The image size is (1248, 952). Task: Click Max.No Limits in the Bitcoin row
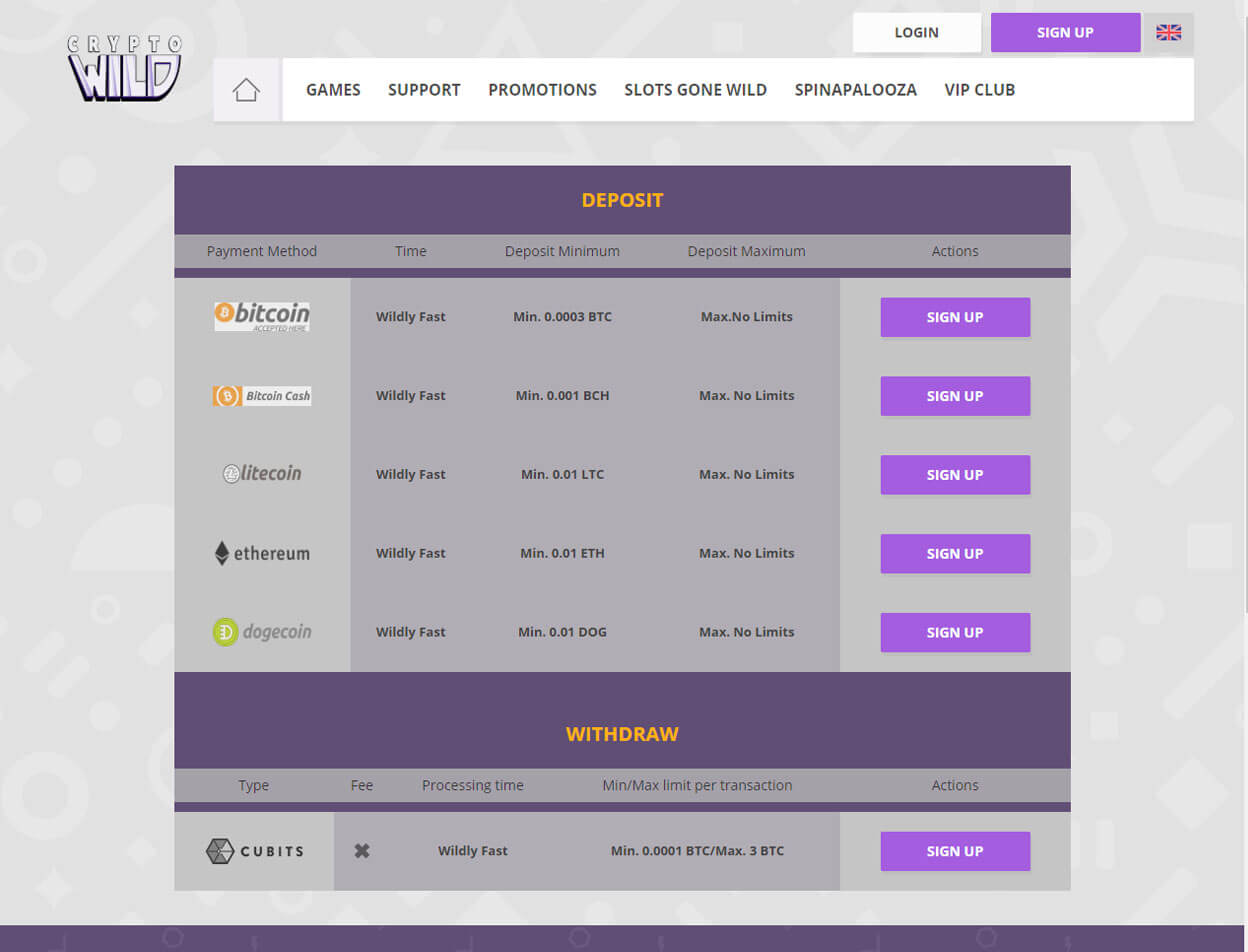(746, 317)
